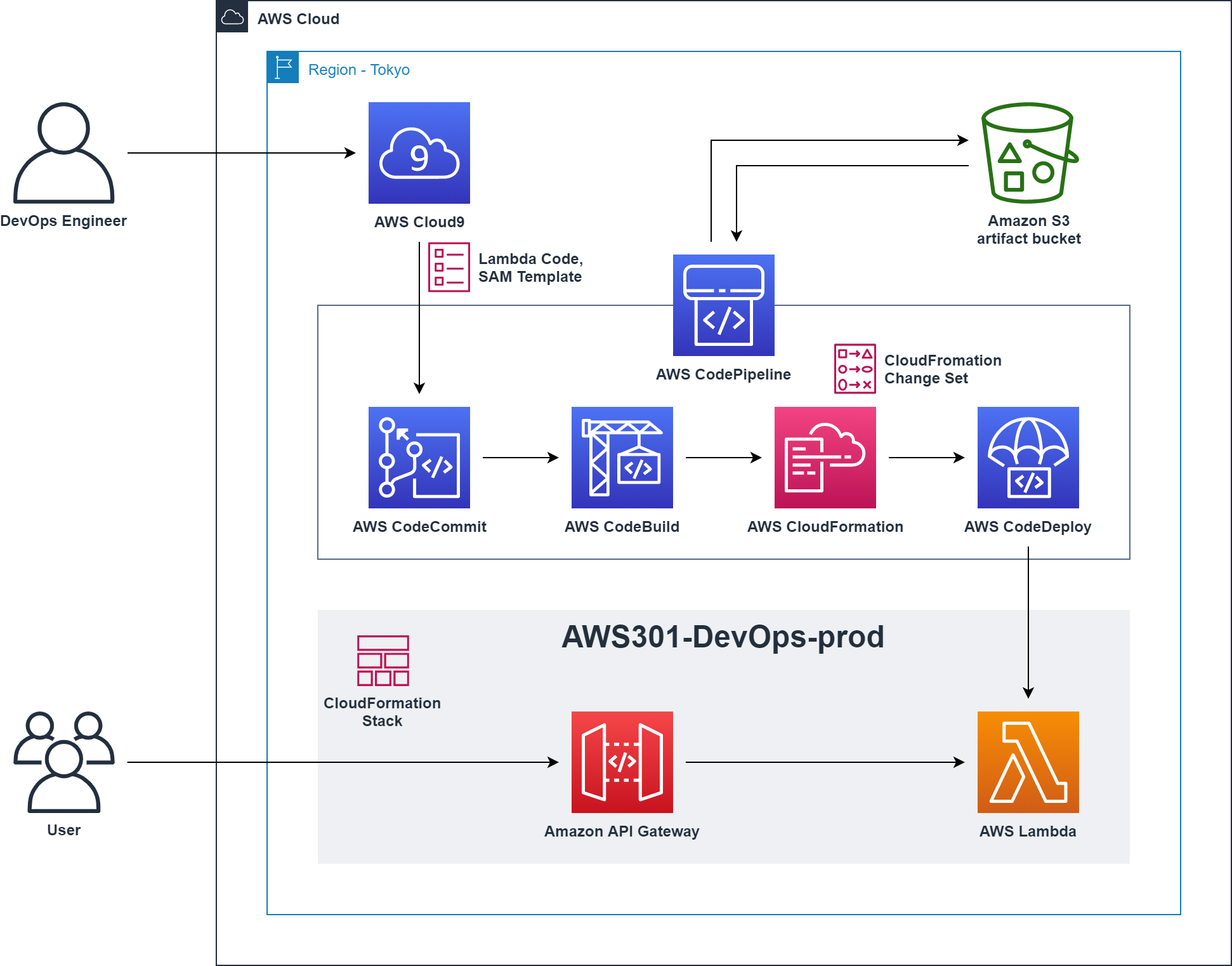Select the 'AWS CodeDeploy' label

[x=1028, y=527]
